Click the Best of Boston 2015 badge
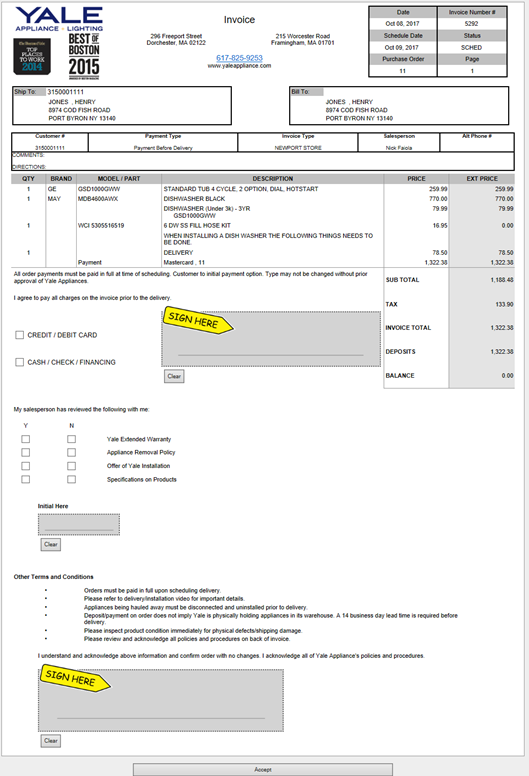The image size is (529, 776). click(x=84, y=56)
